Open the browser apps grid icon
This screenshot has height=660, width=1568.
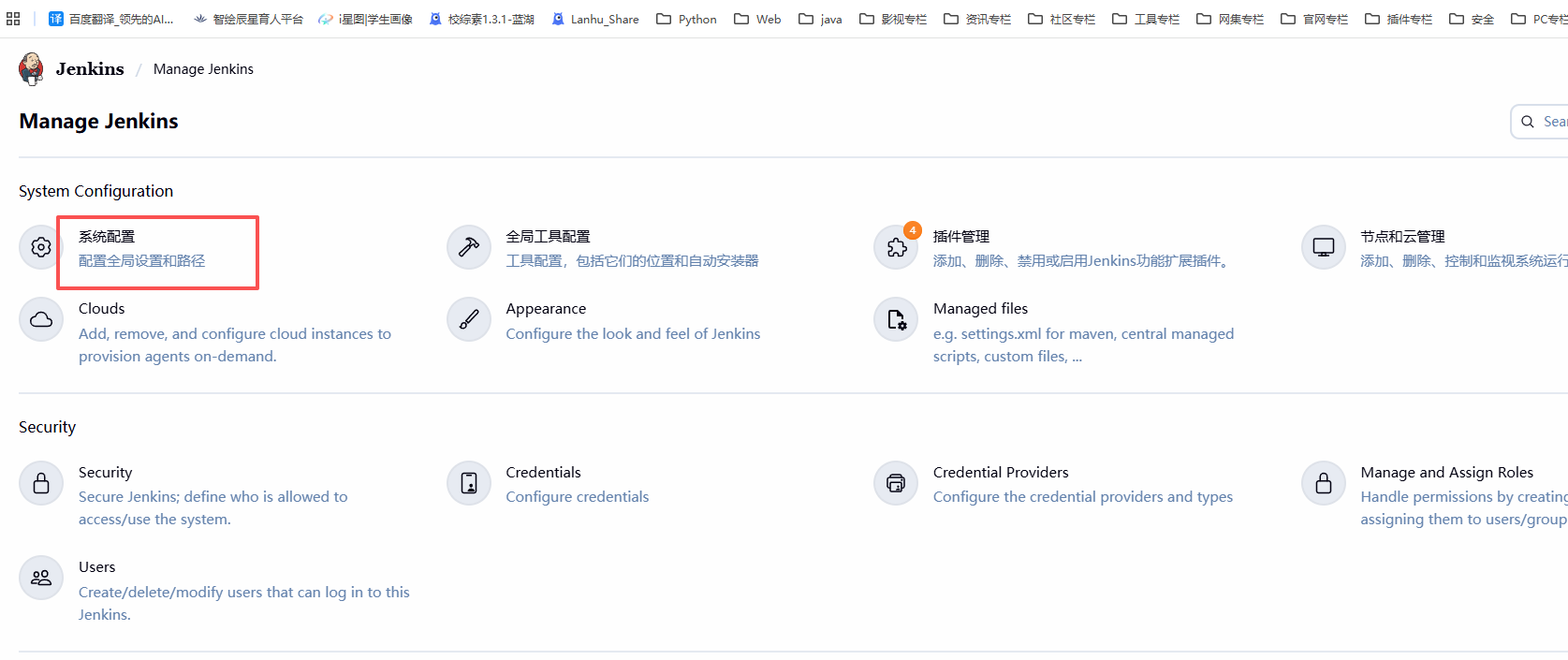(13, 19)
